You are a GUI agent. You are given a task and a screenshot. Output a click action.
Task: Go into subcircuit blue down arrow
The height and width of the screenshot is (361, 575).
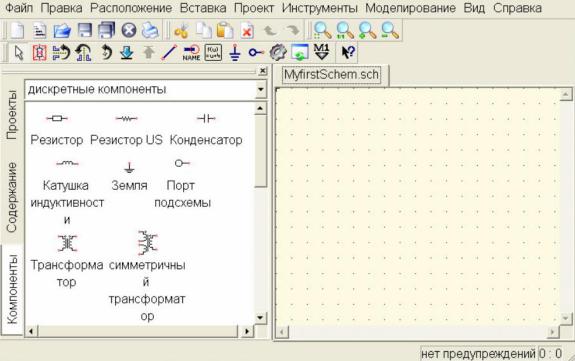tap(127, 53)
